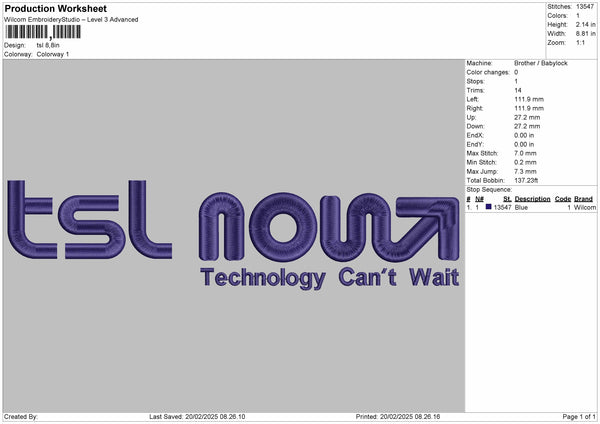
Task: Click the Wilcom brand cell in the stop sequence
Action: click(x=585, y=207)
